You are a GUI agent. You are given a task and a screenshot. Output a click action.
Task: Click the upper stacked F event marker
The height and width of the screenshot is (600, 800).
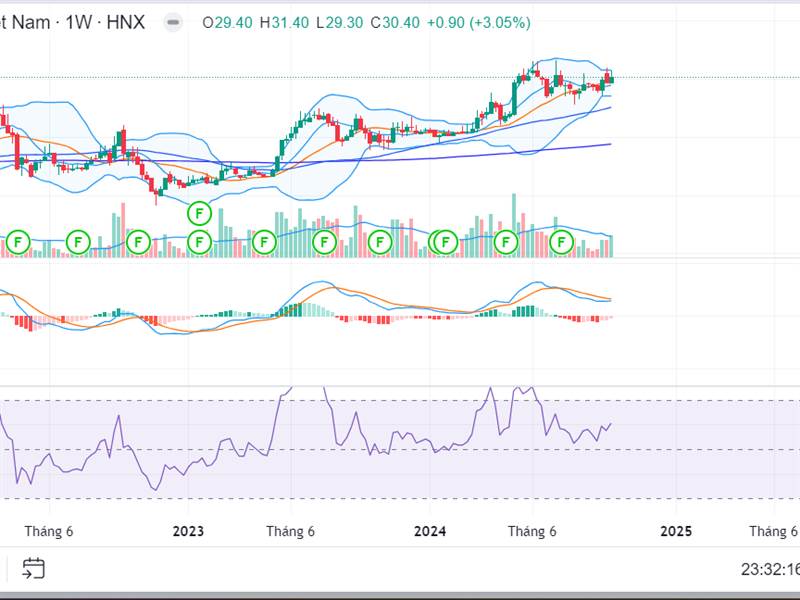click(199, 213)
